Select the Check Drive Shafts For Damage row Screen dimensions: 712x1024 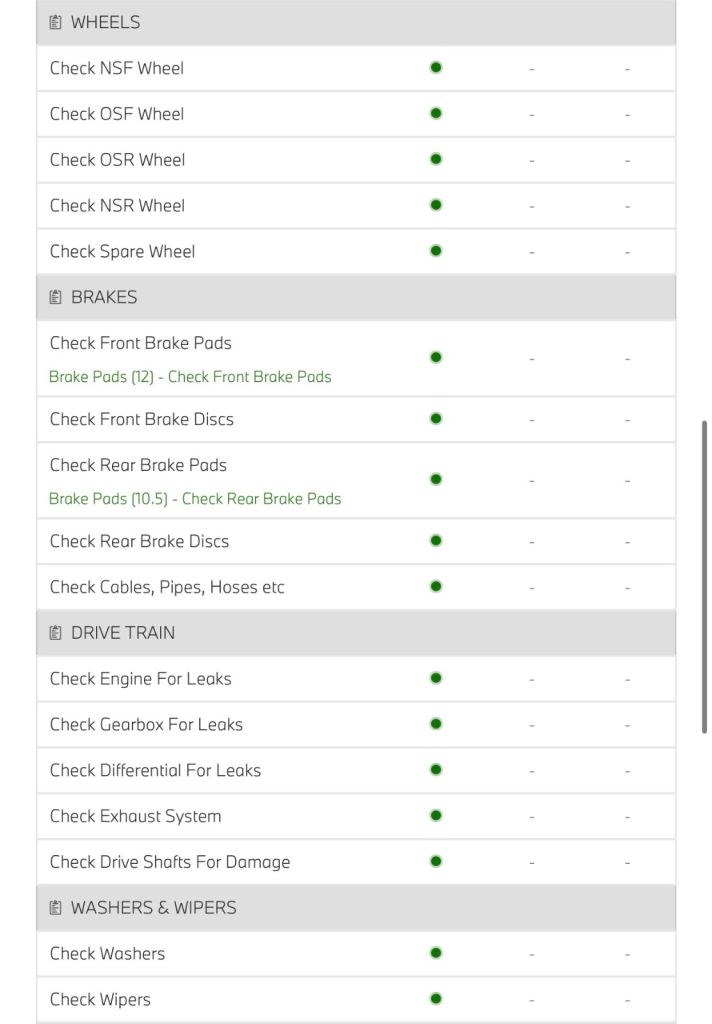(x=356, y=862)
